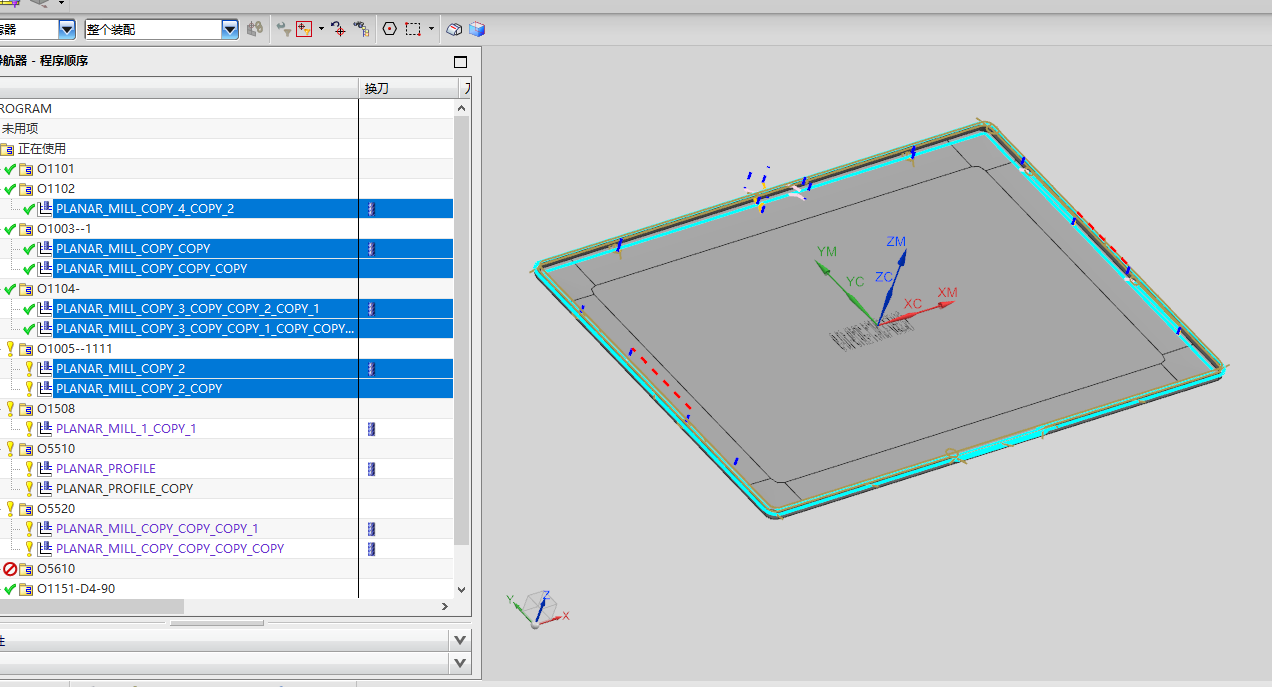The image size is (1272, 687).
Task: Expand the second collapsed panel chevron below the tree
Action: click(460, 662)
